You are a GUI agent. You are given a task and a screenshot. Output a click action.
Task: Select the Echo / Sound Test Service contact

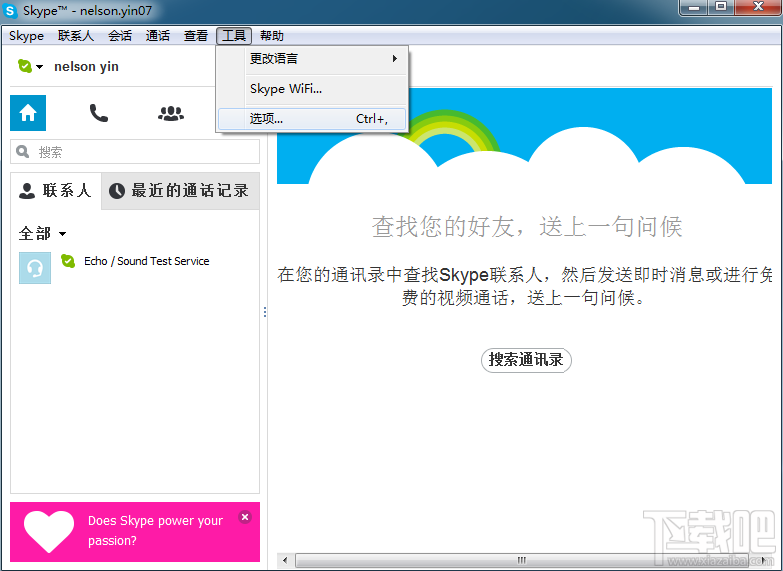pos(135,267)
